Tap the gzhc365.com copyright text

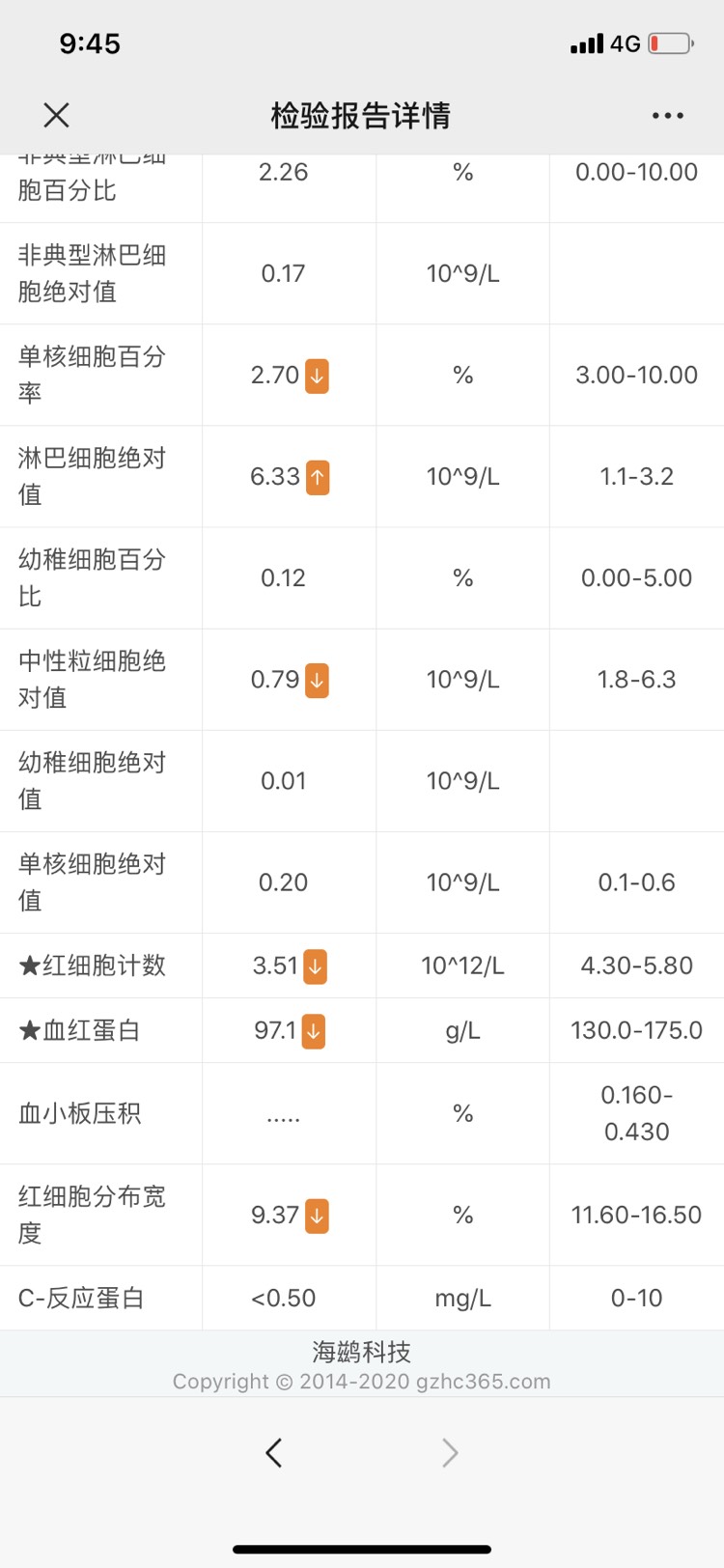click(x=361, y=1382)
